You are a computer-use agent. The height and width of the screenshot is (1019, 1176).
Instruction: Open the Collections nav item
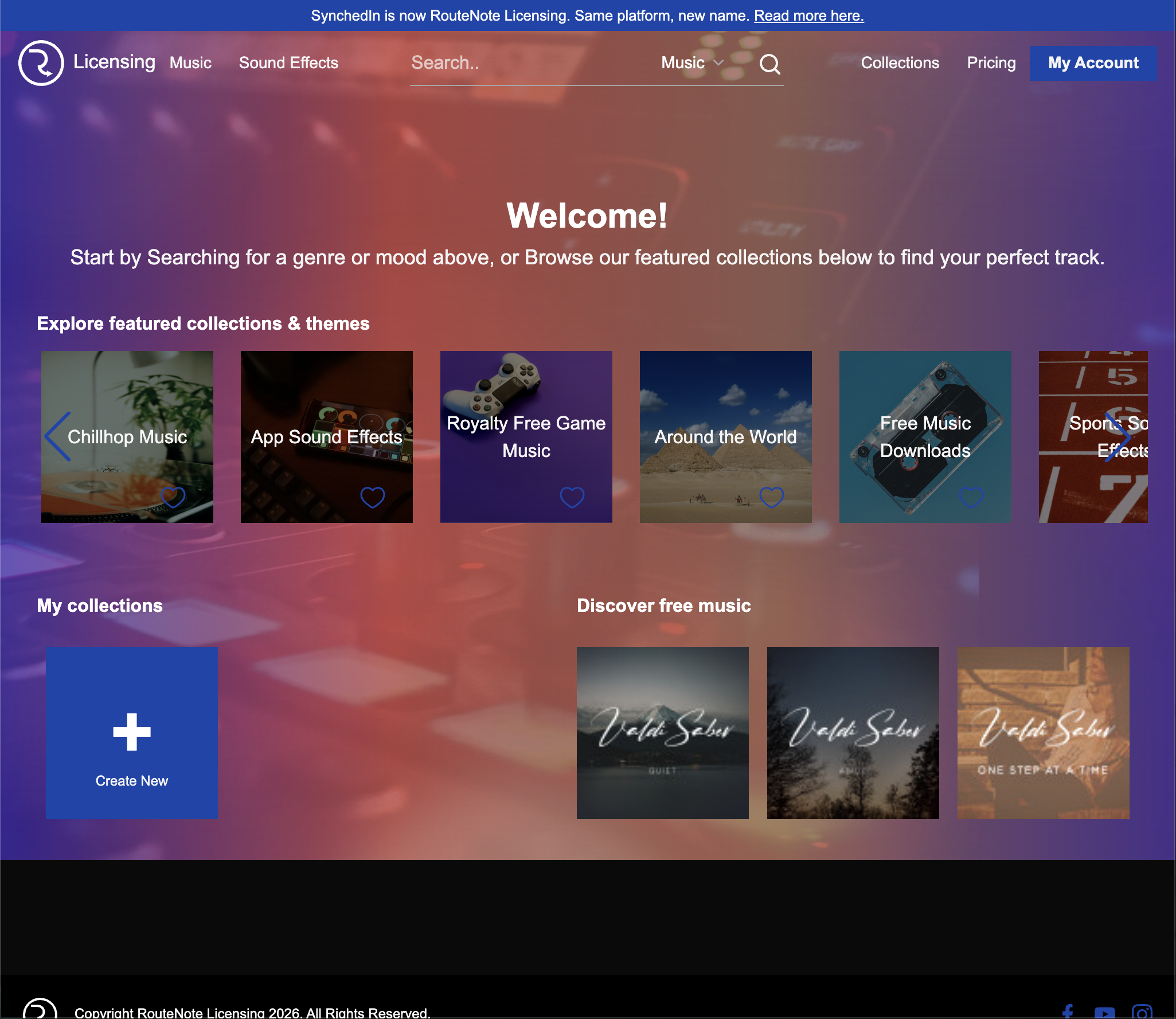coord(900,63)
